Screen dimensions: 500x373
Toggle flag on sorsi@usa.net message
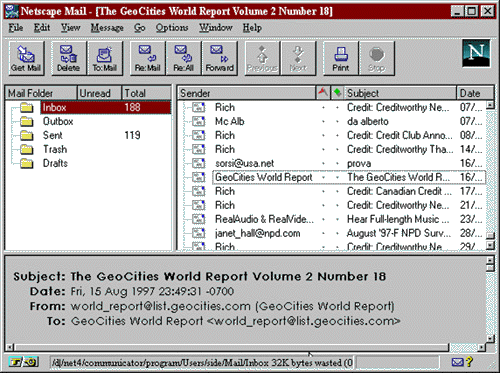(323, 164)
